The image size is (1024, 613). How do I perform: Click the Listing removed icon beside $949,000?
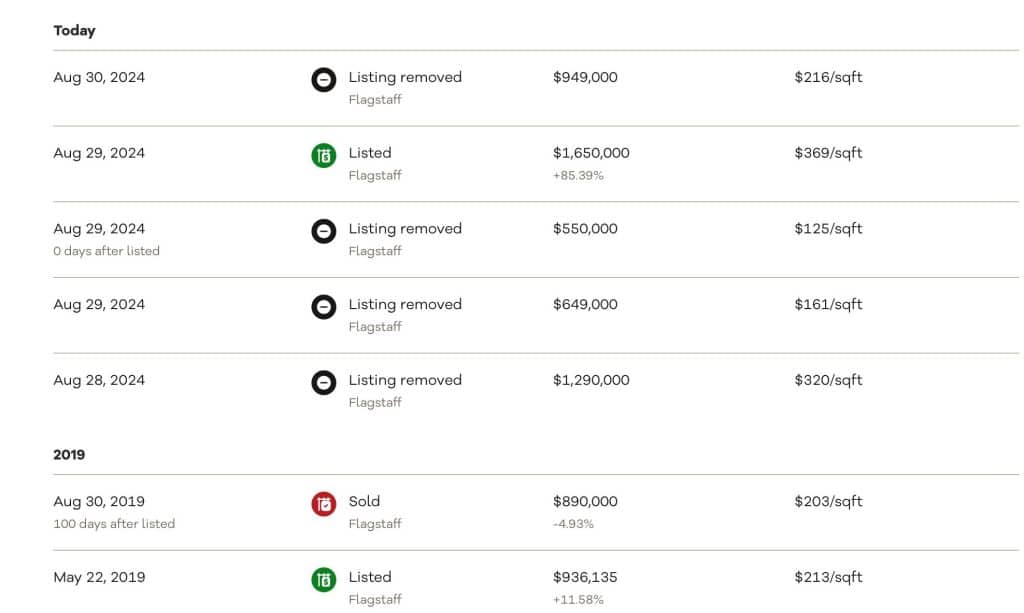(x=324, y=80)
